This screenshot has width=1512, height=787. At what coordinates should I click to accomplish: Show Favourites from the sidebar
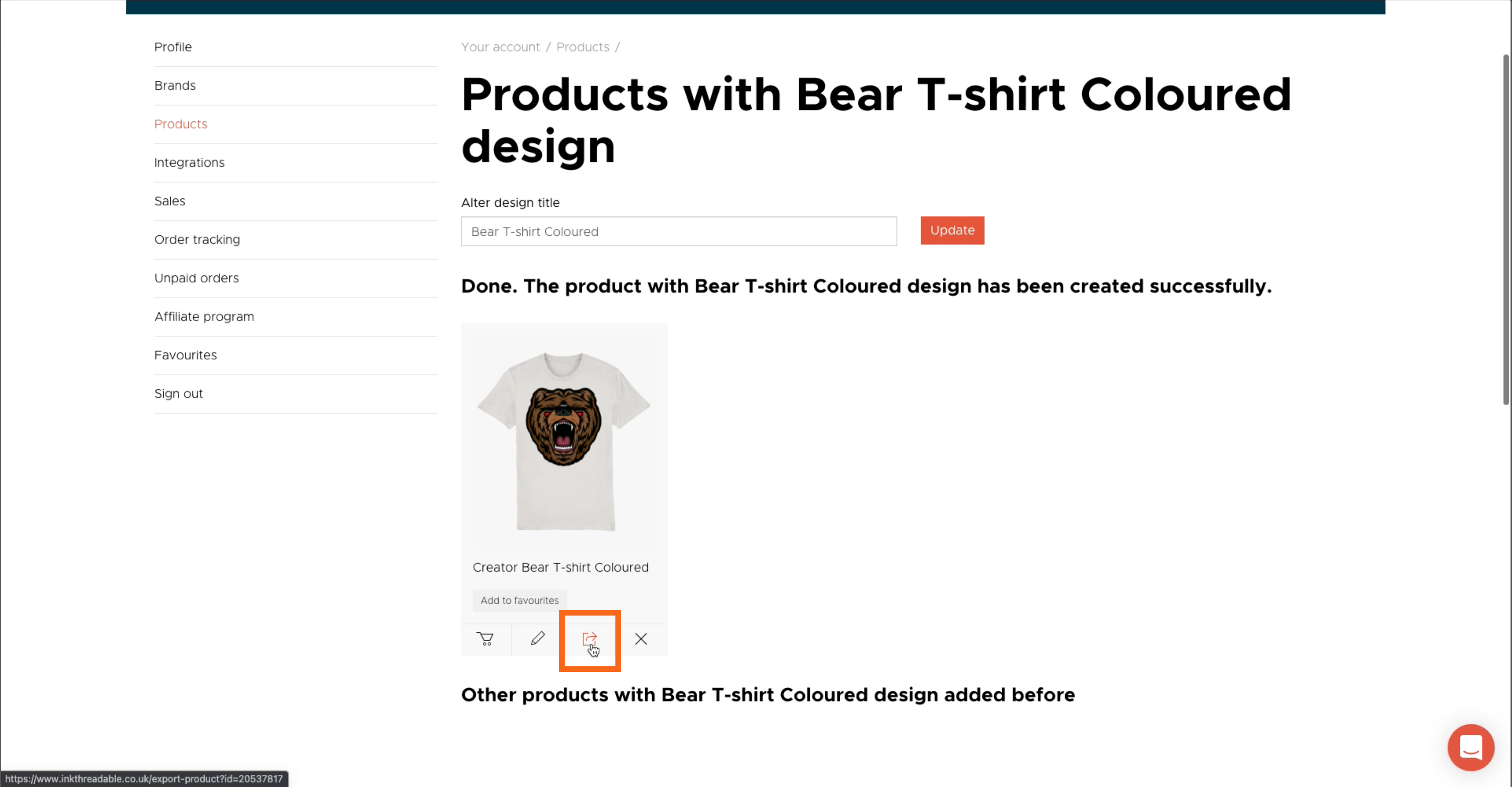point(185,355)
